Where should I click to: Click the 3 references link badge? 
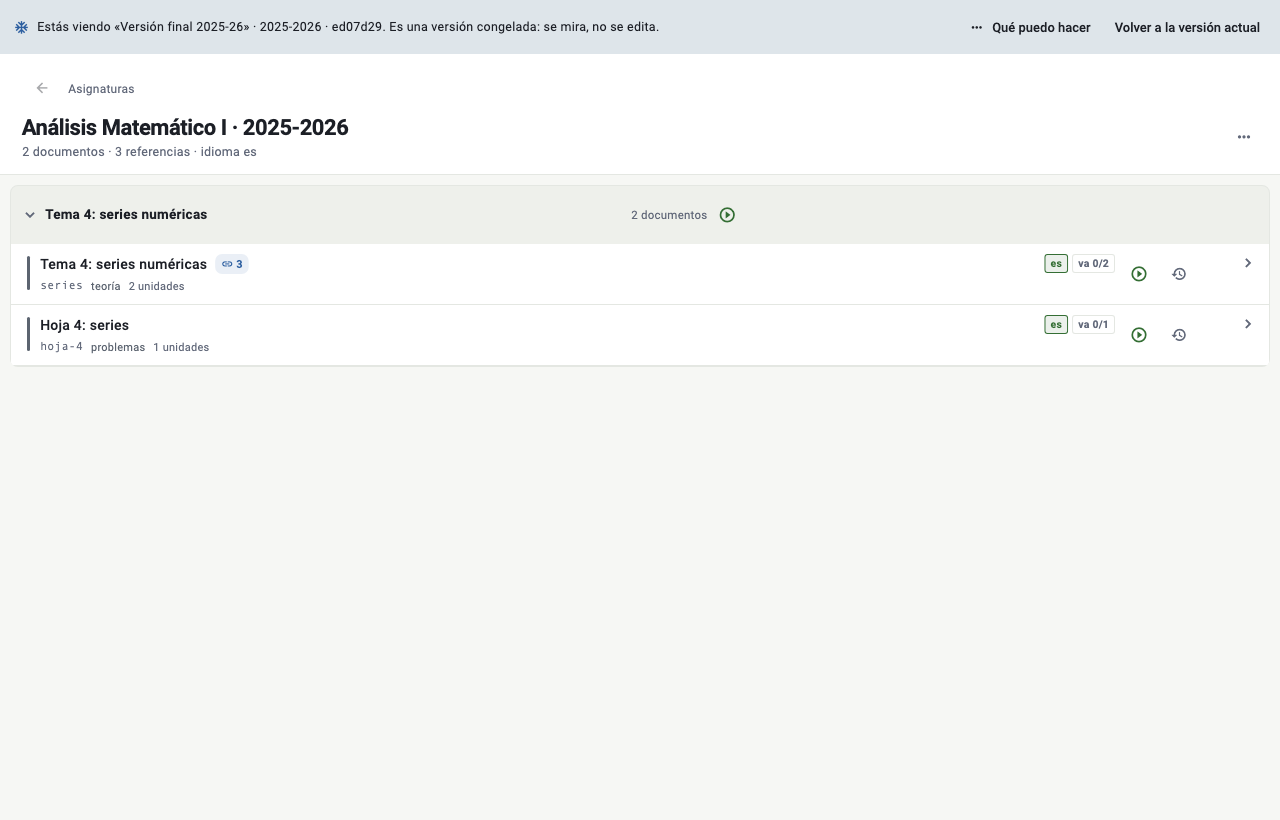point(232,264)
